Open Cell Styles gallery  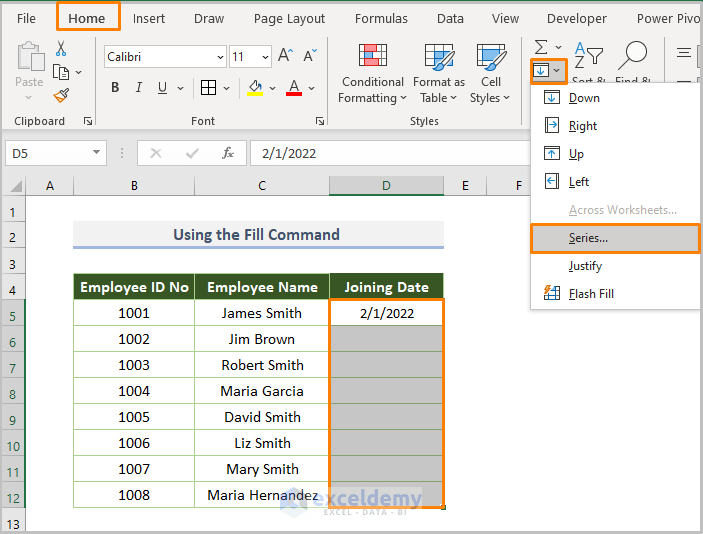[490, 74]
